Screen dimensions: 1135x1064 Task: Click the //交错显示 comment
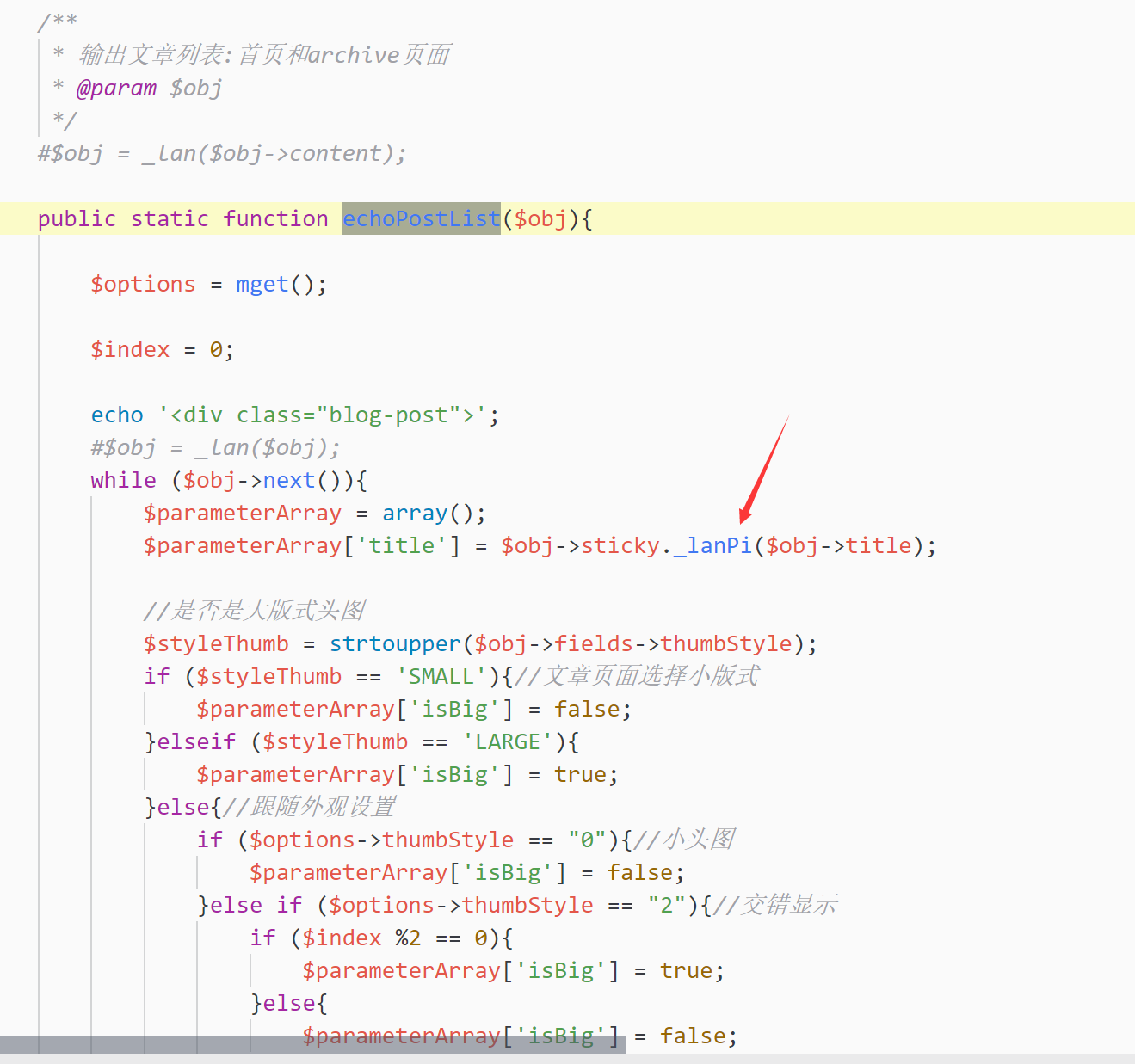[775, 905]
